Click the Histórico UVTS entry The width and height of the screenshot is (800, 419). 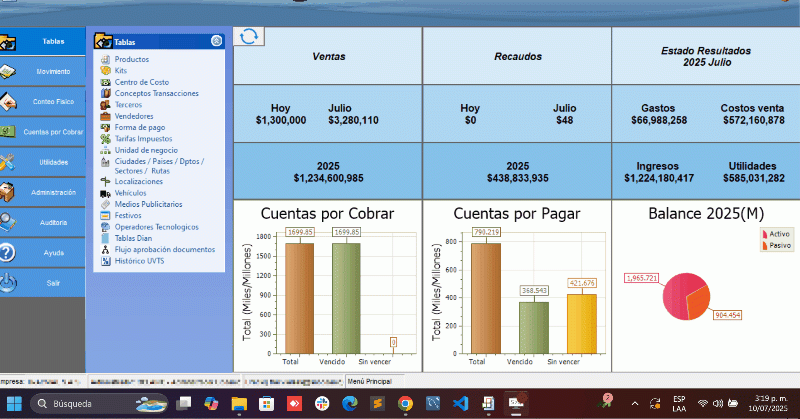[139, 261]
